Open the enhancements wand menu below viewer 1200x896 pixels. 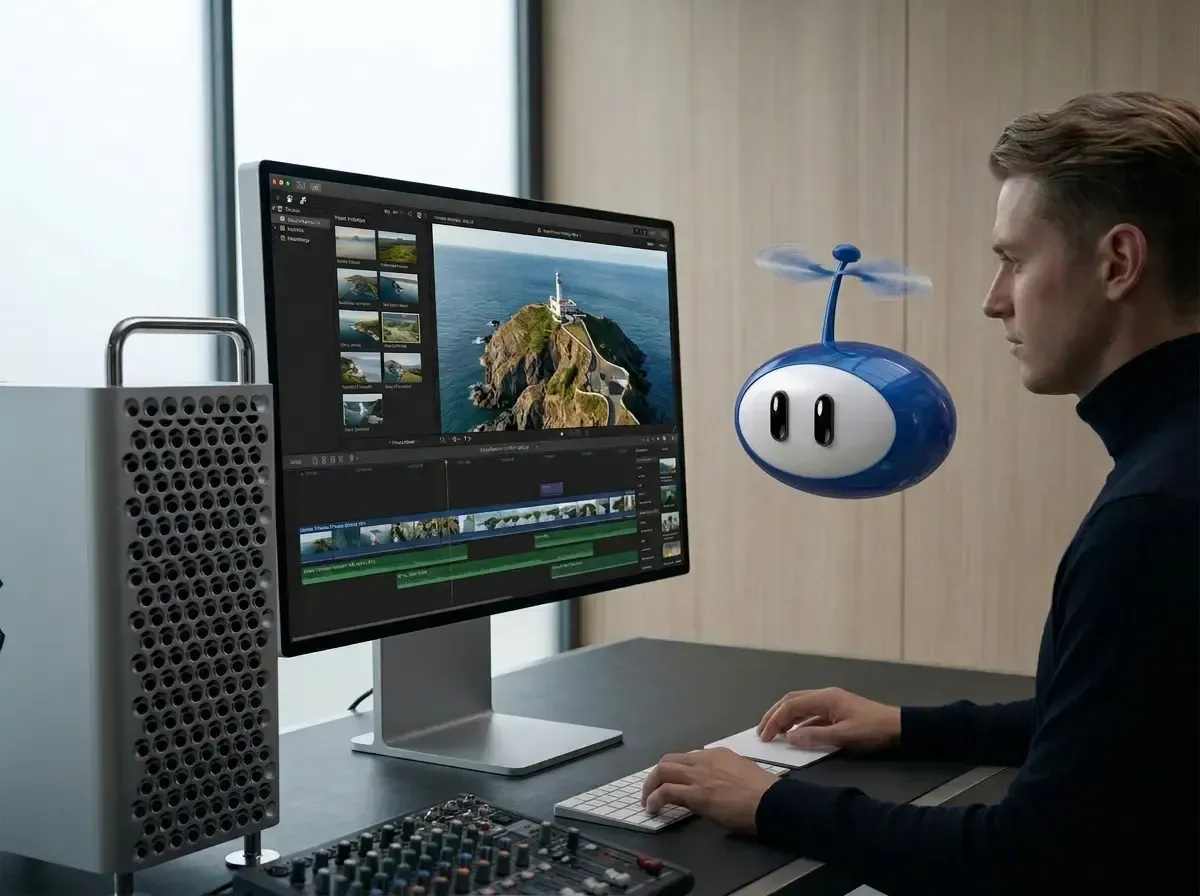[x=455, y=439]
